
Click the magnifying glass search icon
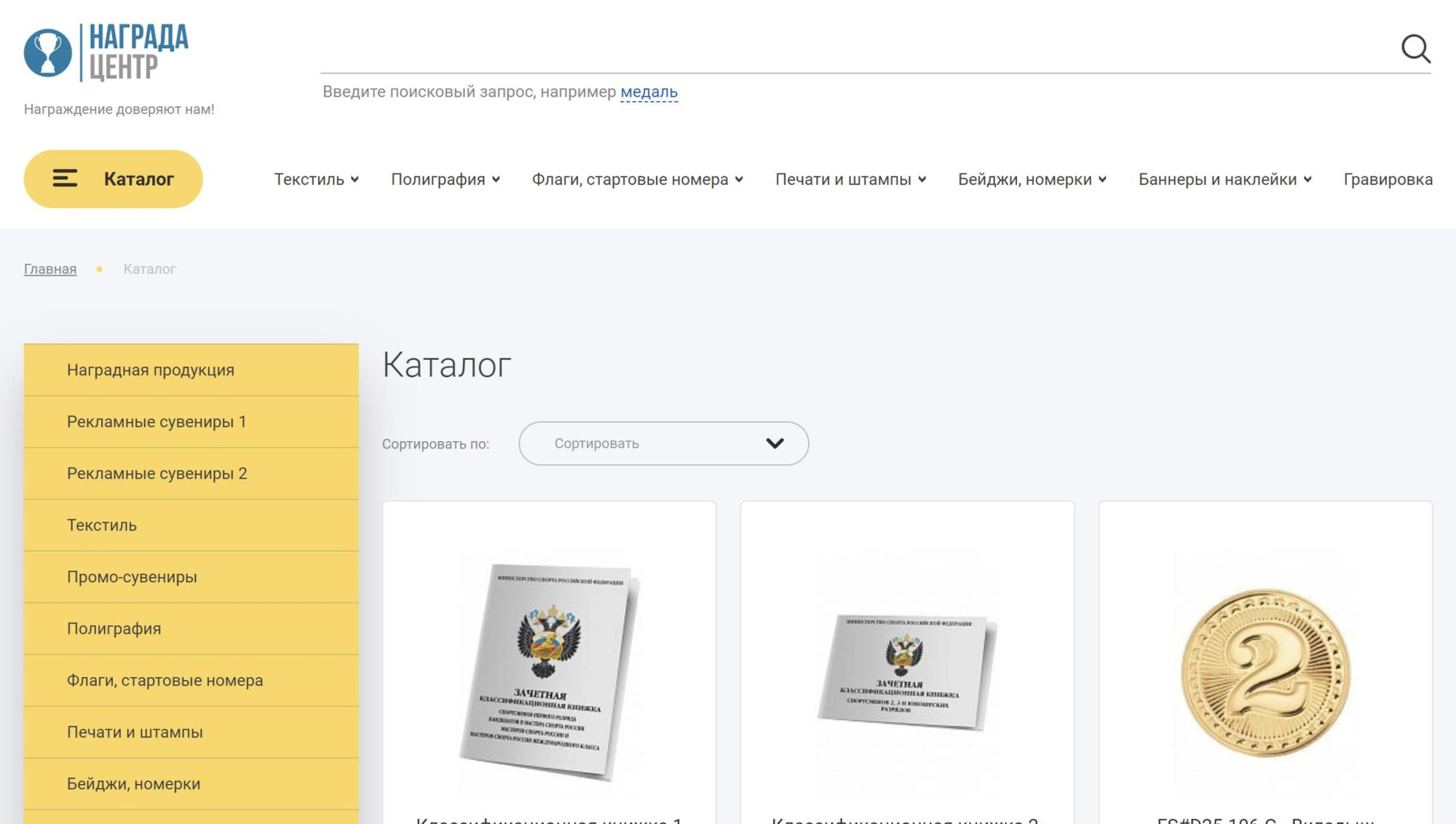click(1416, 49)
